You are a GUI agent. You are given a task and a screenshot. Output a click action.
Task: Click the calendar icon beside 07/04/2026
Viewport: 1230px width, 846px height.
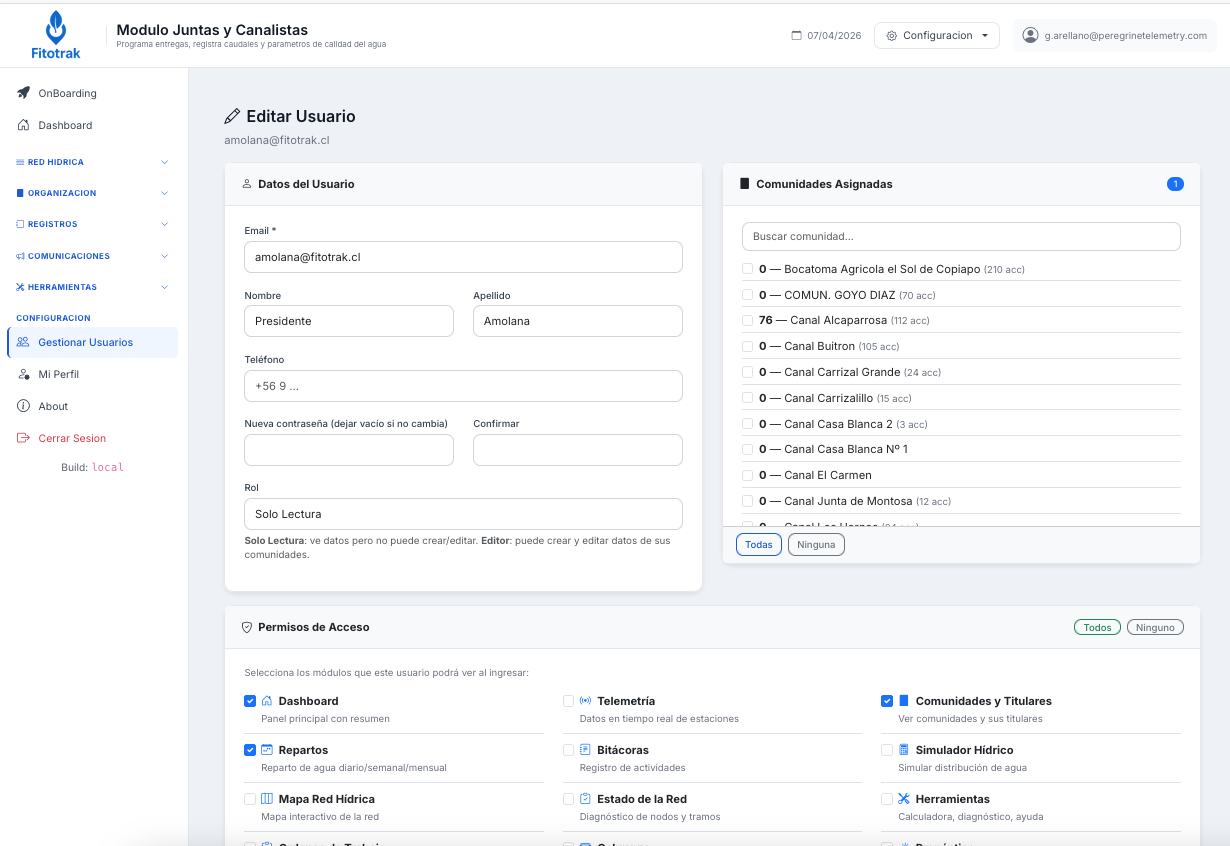tap(796, 36)
